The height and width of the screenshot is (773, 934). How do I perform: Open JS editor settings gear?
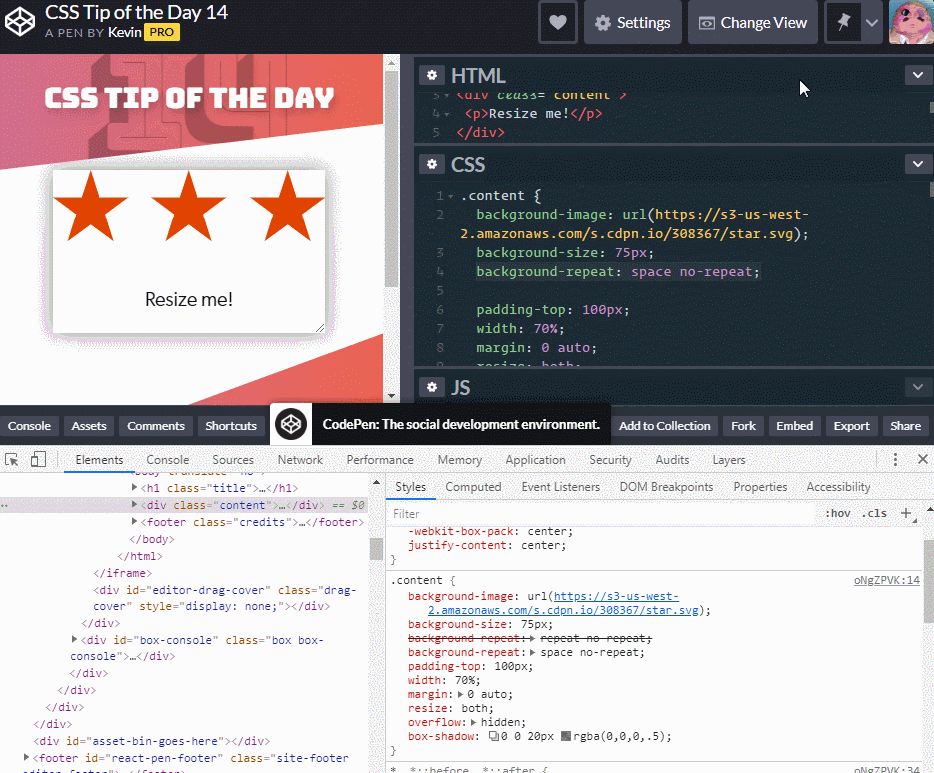(432, 388)
